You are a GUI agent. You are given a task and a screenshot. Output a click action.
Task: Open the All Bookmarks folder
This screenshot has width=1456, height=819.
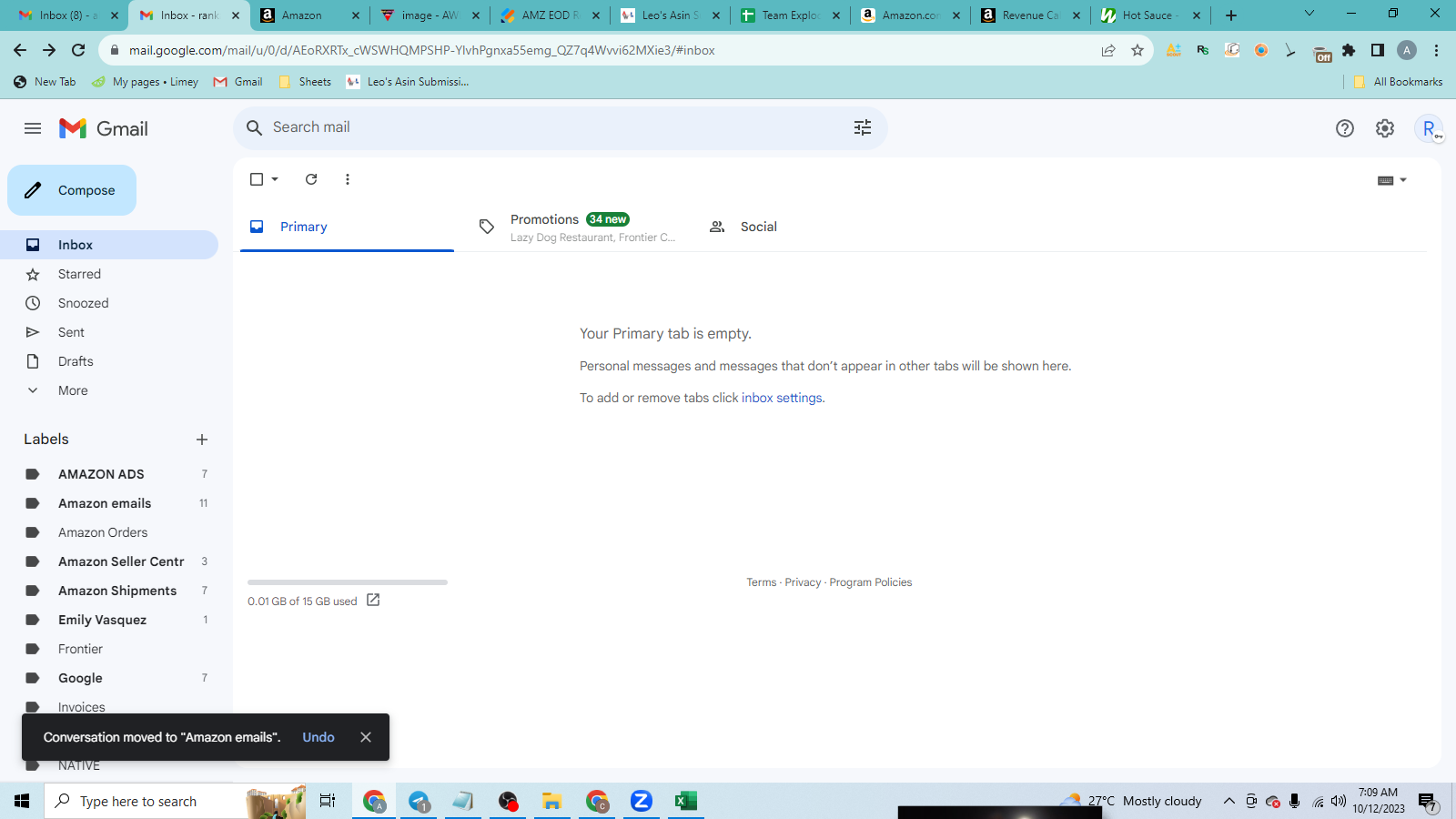tap(1399, 82)
